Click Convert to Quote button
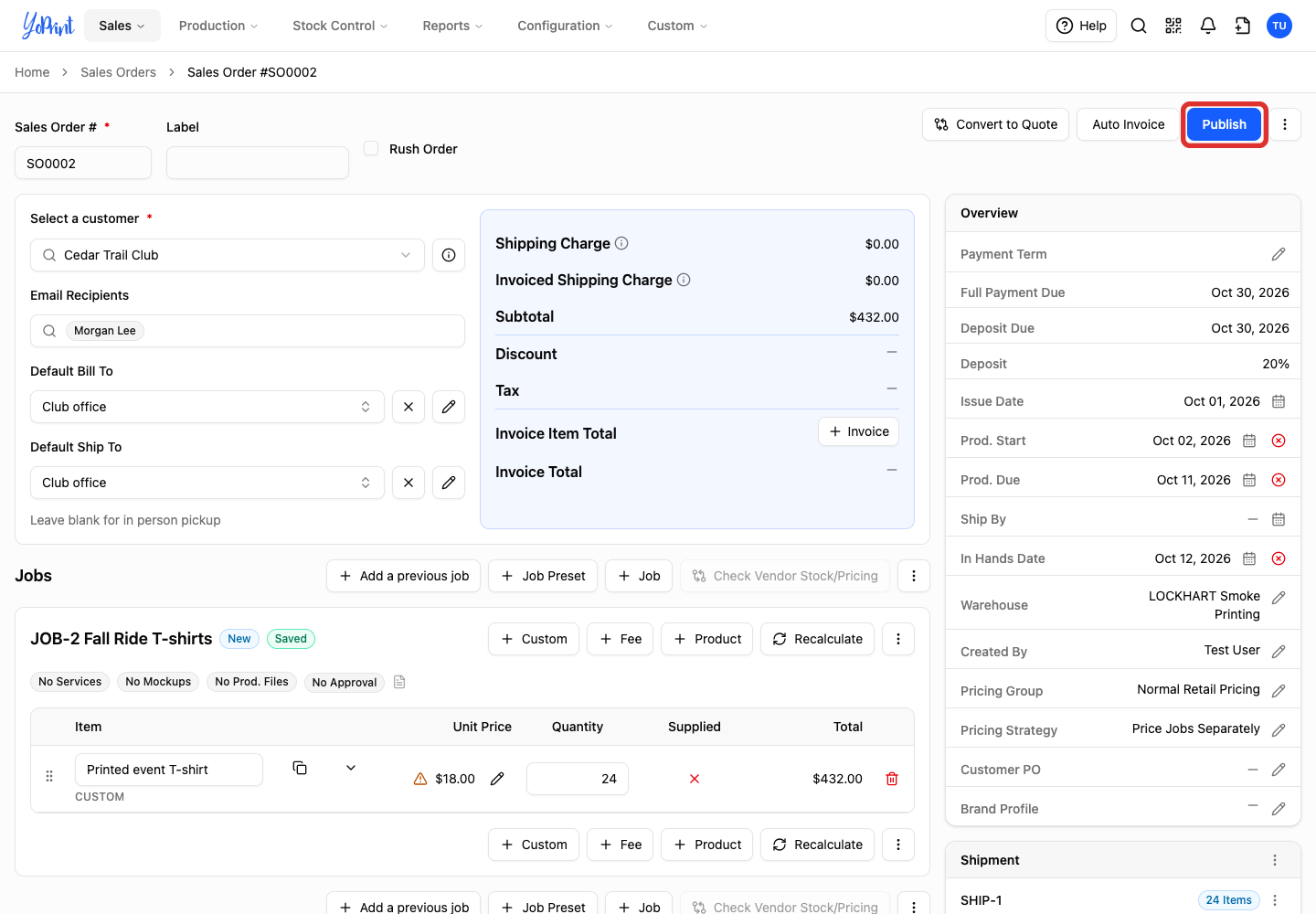The width and height of the screenshot is (1316, 914). click(x=995, y=124)
